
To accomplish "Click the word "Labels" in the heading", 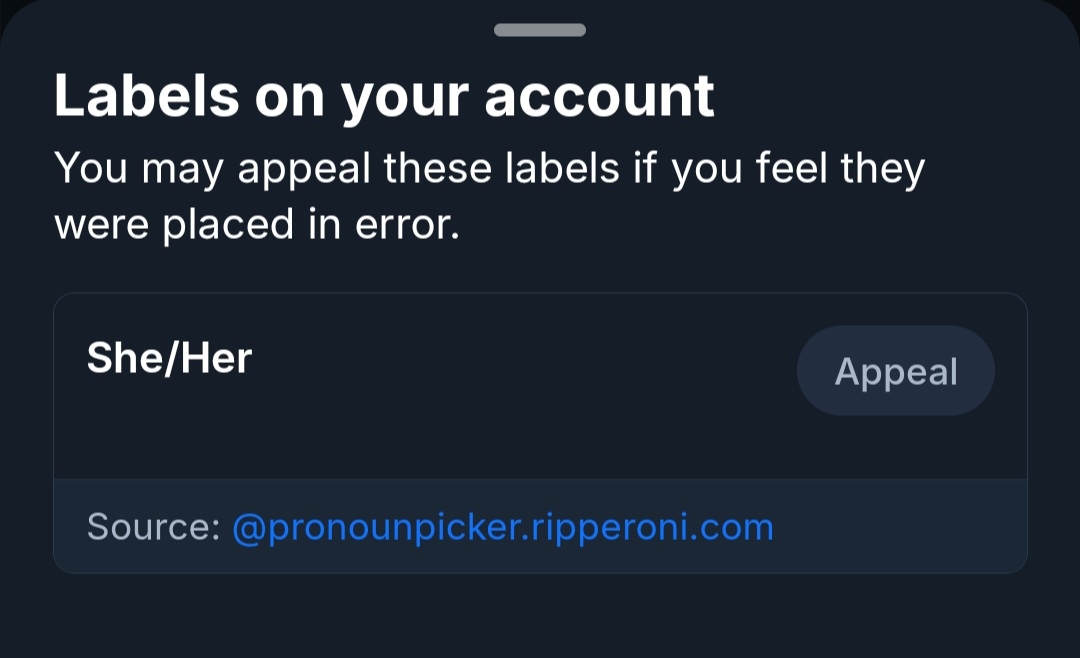I will tap(146, 96).
